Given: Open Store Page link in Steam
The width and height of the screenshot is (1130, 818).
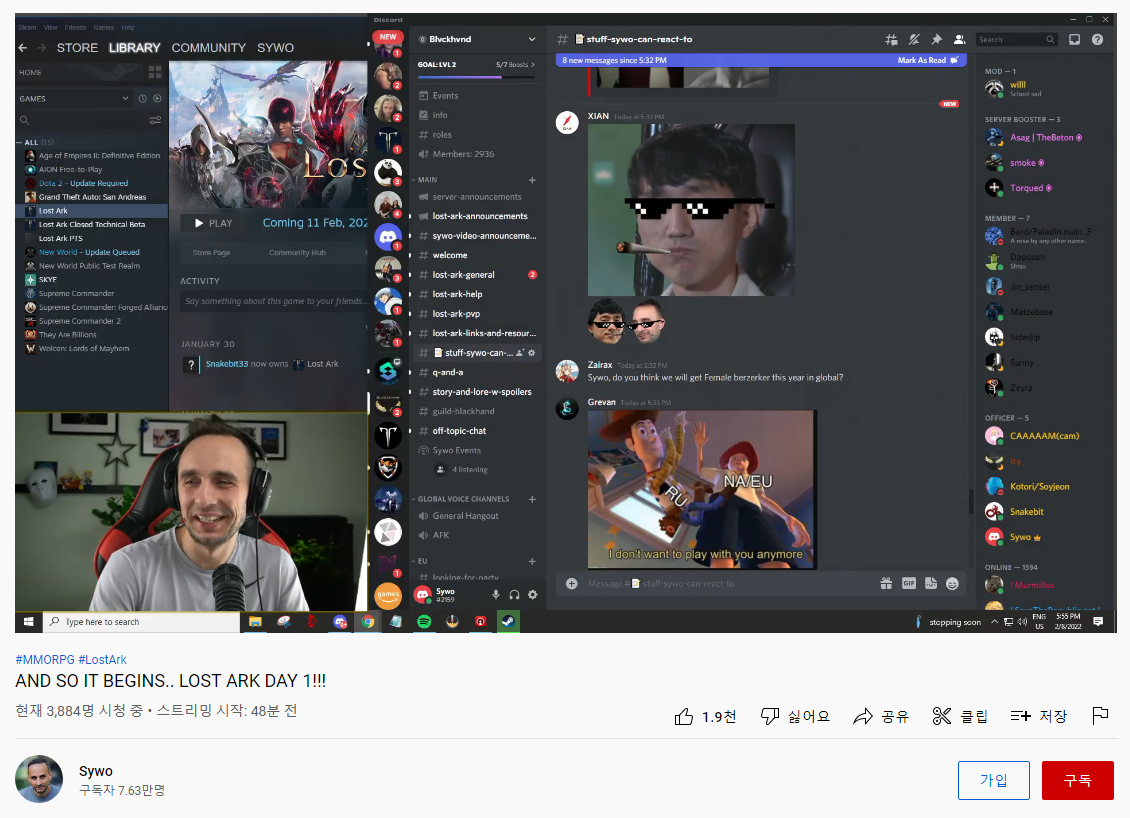Looking at the screenshot, I should pyautogui.click(x=211, y=253).
